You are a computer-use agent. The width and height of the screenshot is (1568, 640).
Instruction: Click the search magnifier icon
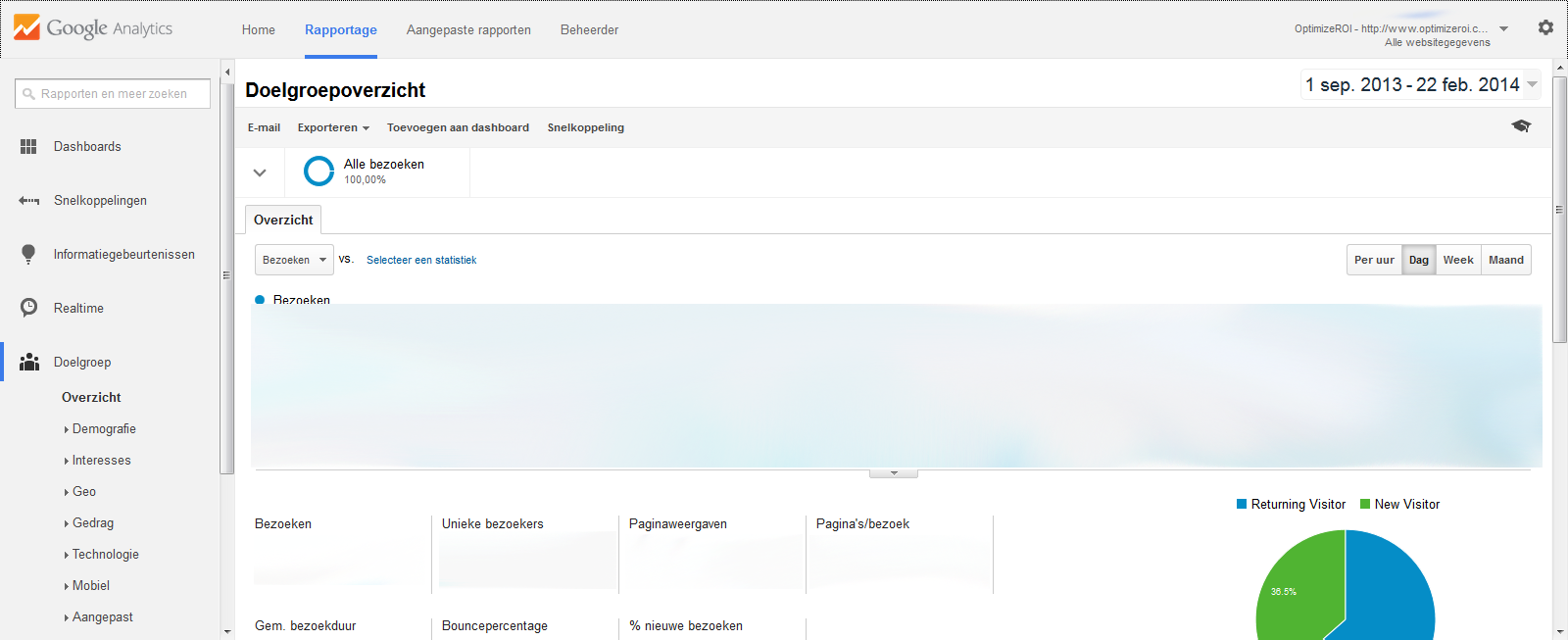click(x=28, y=94)
